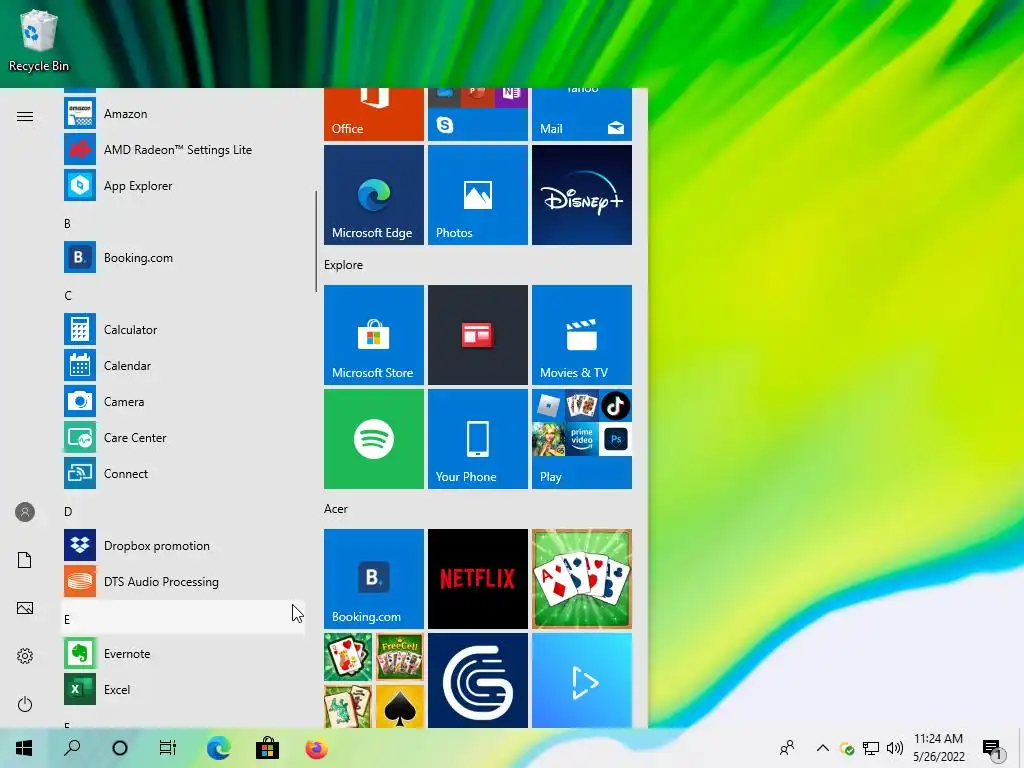
Task: Open the user account button
Action: (25, 512)
